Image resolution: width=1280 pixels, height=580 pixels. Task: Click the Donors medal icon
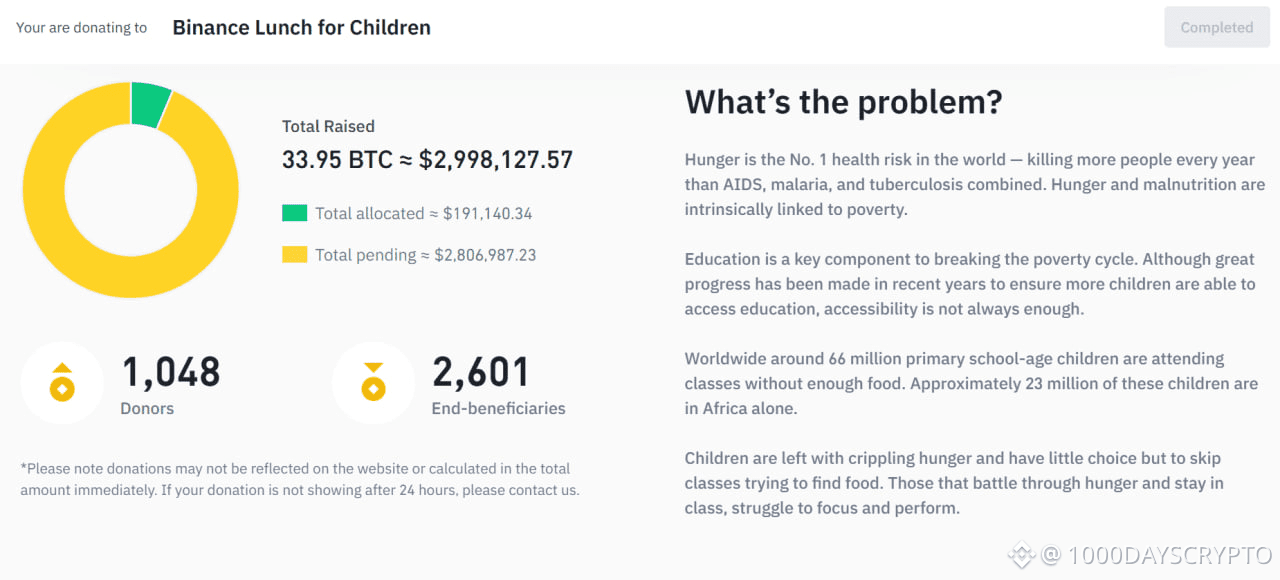click(62, 383)
